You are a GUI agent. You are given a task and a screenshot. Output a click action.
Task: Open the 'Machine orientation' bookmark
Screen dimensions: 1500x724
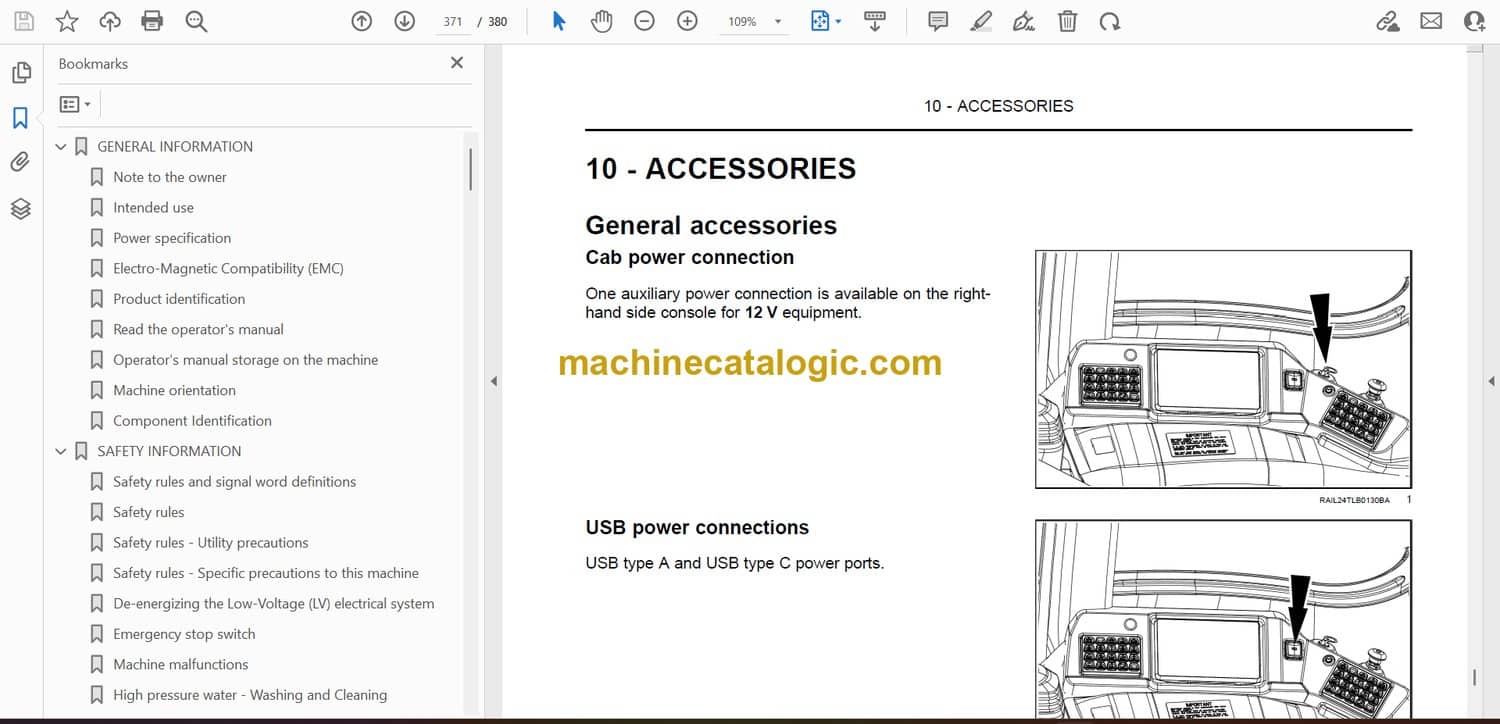[174, 390]
